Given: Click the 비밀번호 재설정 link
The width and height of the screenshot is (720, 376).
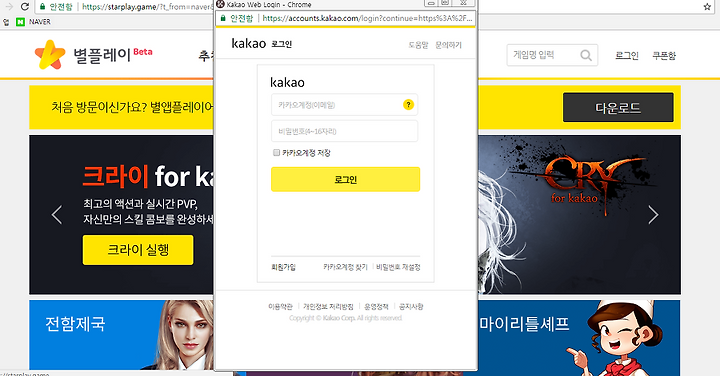Looking at the screenshot, I should tap(398, 267).
